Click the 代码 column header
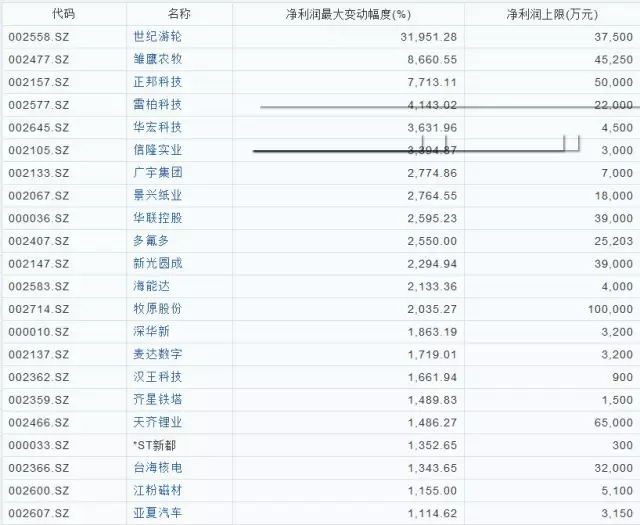 pos(62,14)
